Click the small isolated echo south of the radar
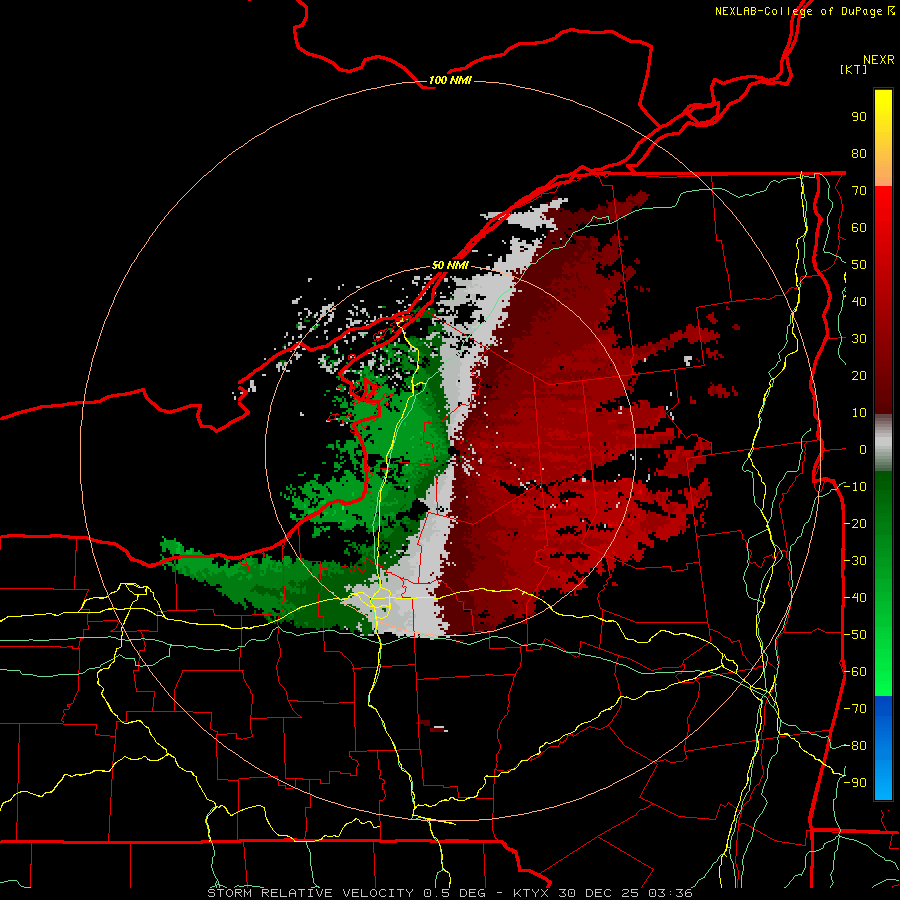This screenshot has height=900, width=900. 434,727
